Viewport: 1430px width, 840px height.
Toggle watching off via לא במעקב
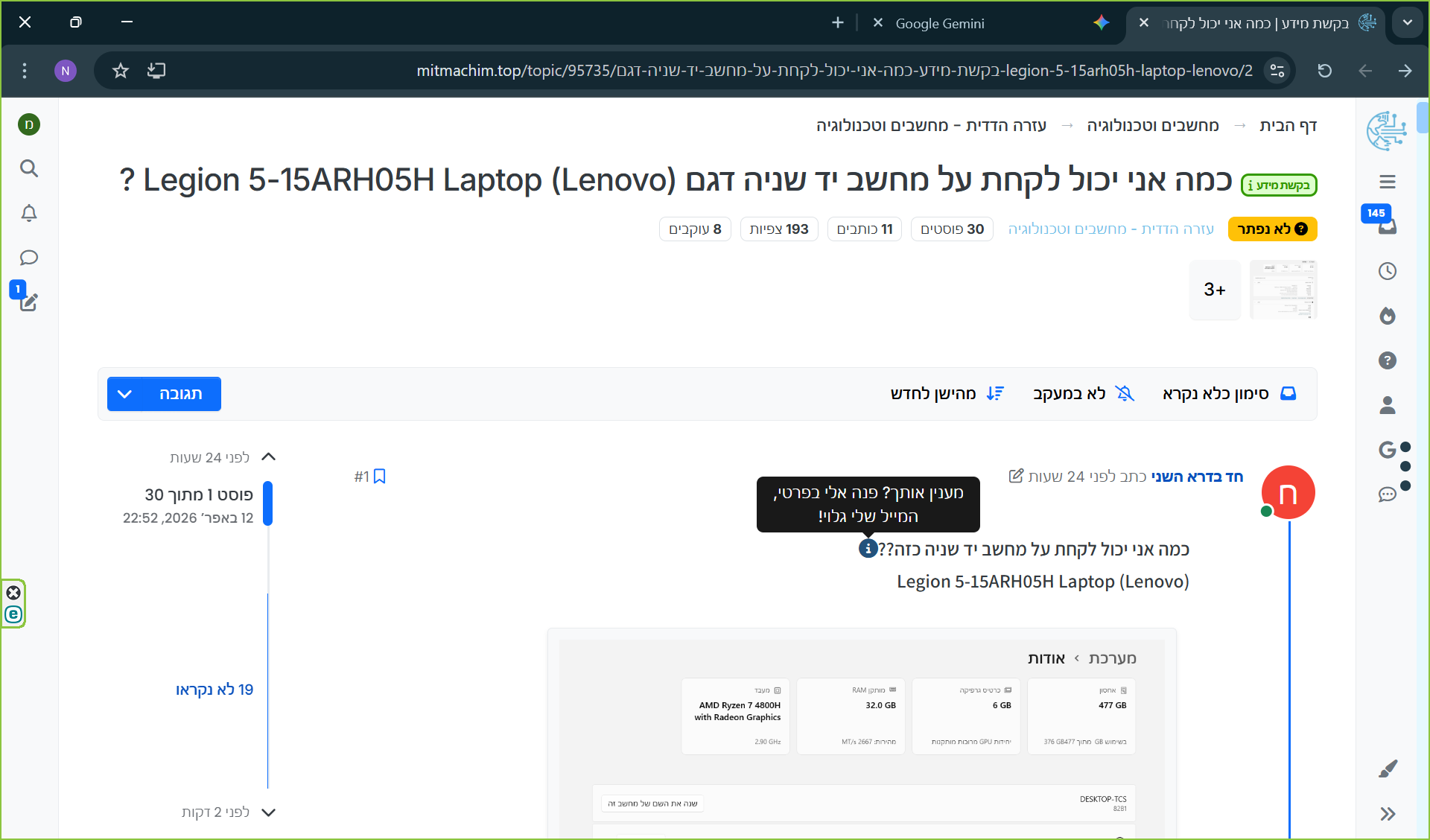(x=1082, y=393)
